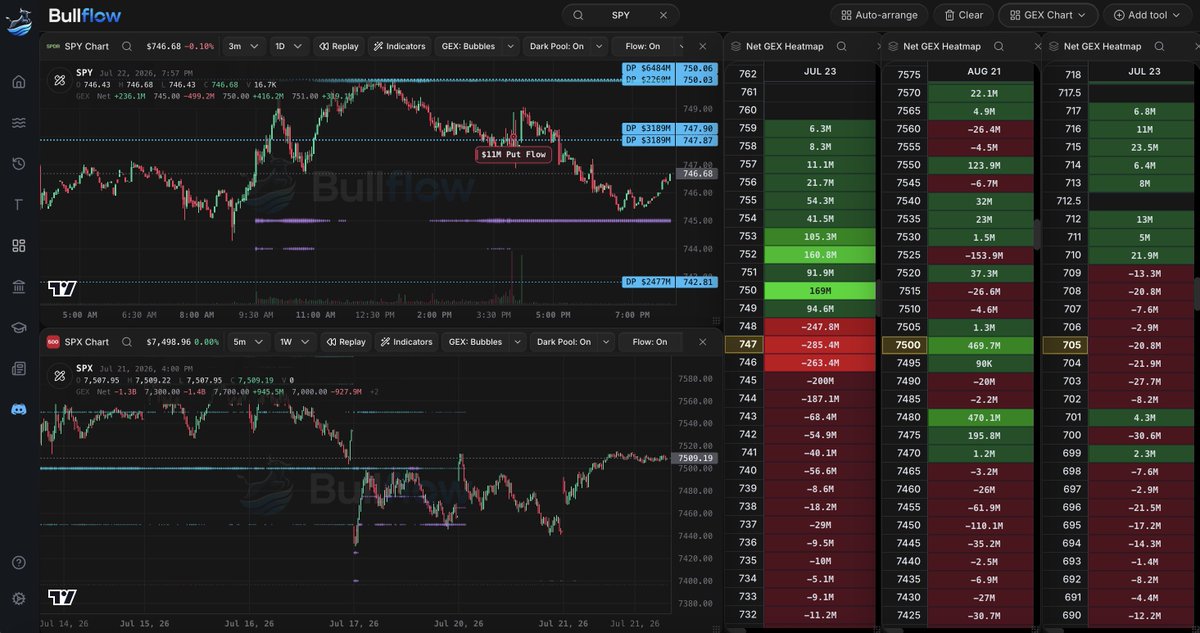Click the layers icon of AUG 21 heatmap
The width and height of the screenshot is (1200, 633).
click(893, 46)
